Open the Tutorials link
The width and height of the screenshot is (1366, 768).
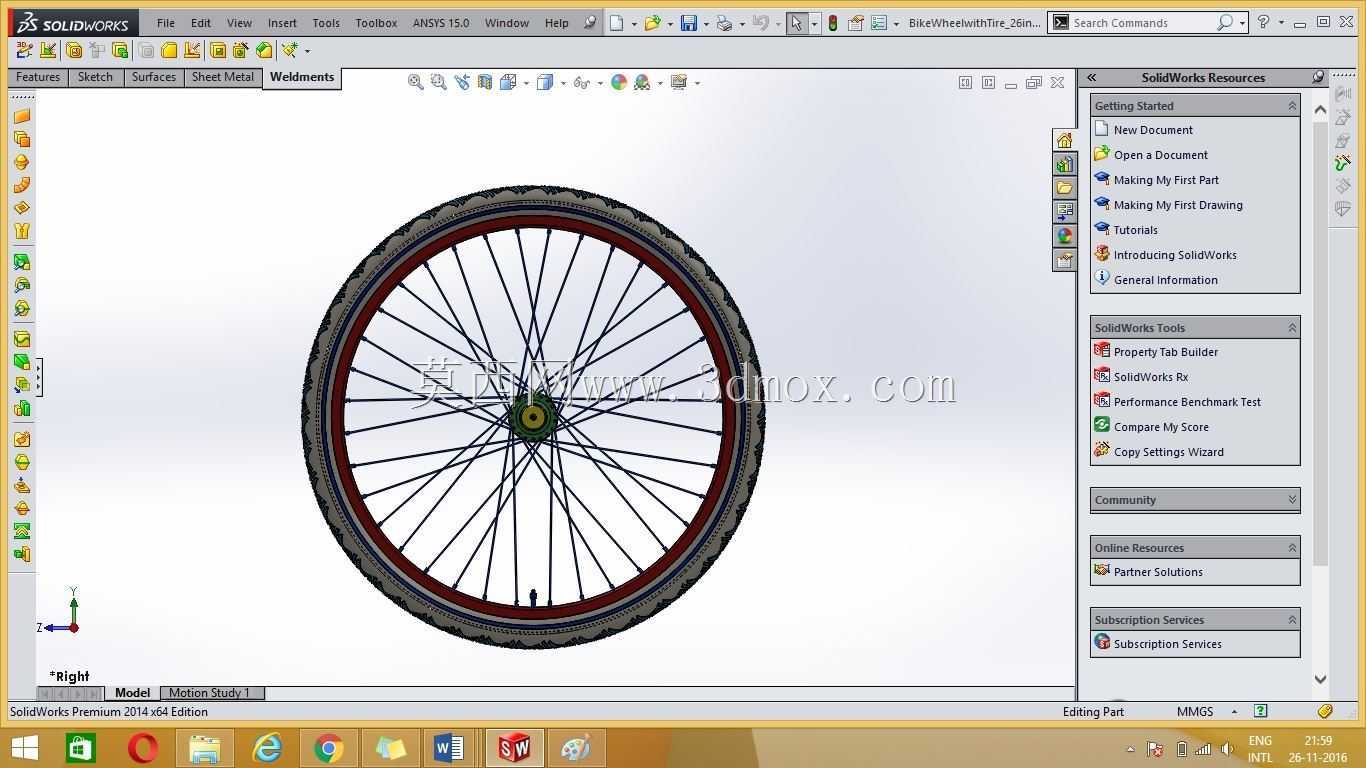pyautogui.click(x=1135, y=229)
